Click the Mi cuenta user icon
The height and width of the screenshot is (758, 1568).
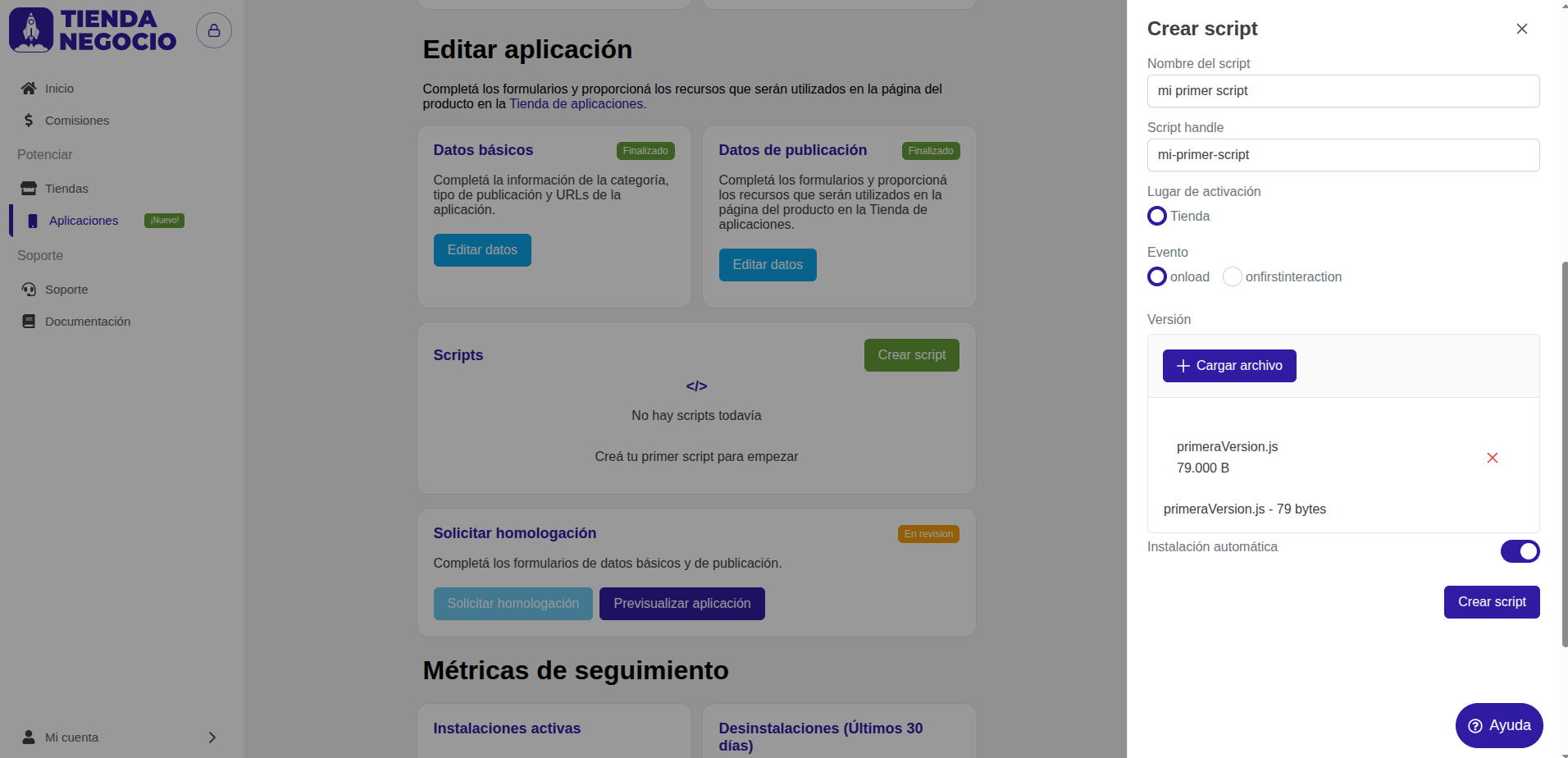tap(29, 737)
